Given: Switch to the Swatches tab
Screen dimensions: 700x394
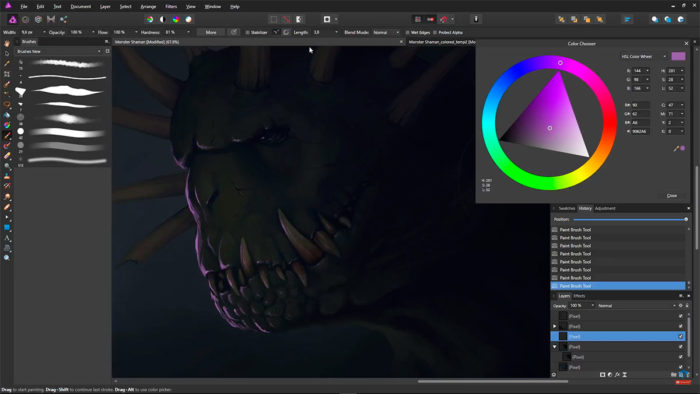Looking at the screenshot, I should tap(567, 208).
